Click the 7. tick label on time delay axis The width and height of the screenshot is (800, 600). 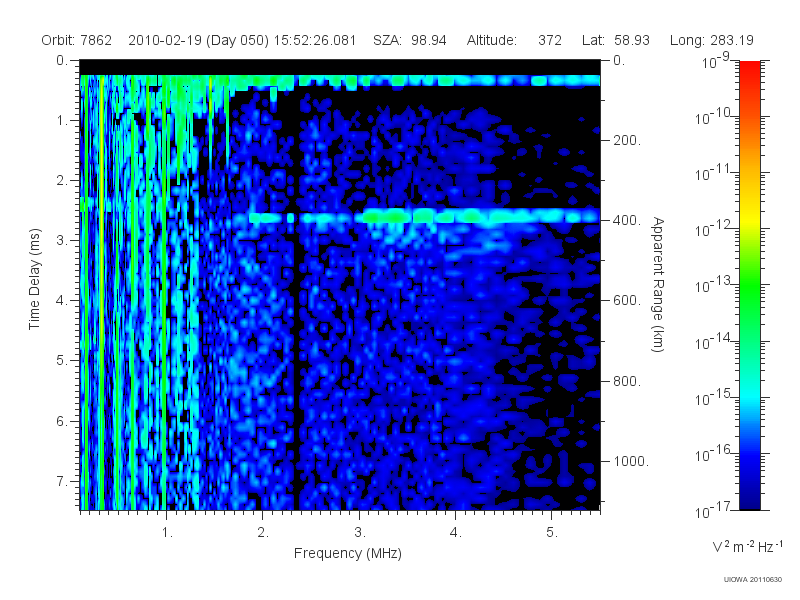click(x=62, y=481)
